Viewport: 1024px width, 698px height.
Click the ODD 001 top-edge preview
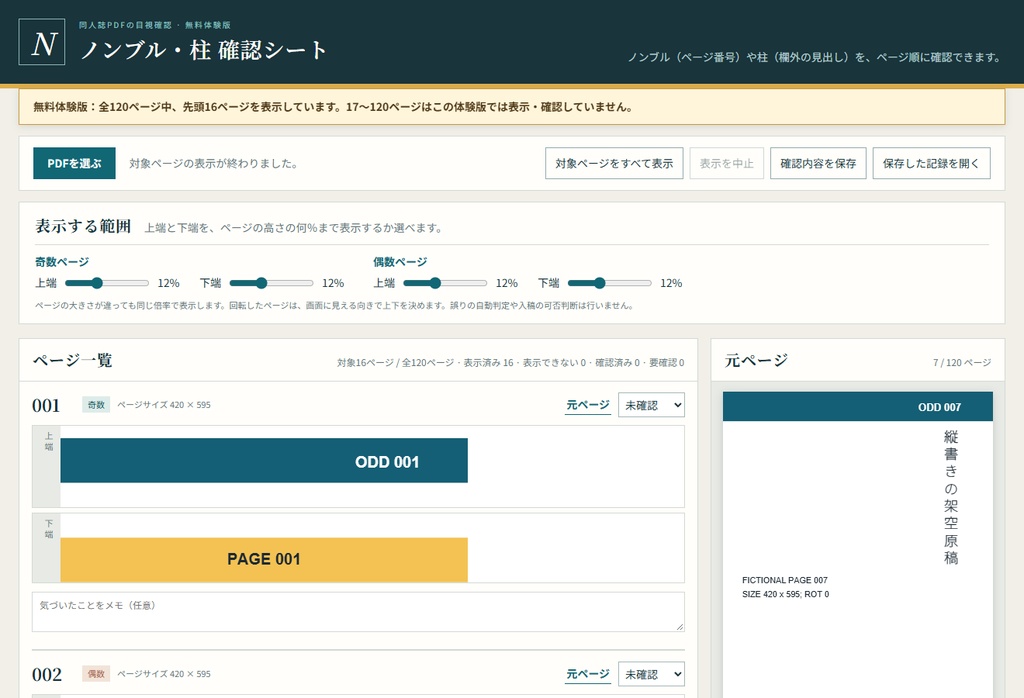(x=264, y=460)
